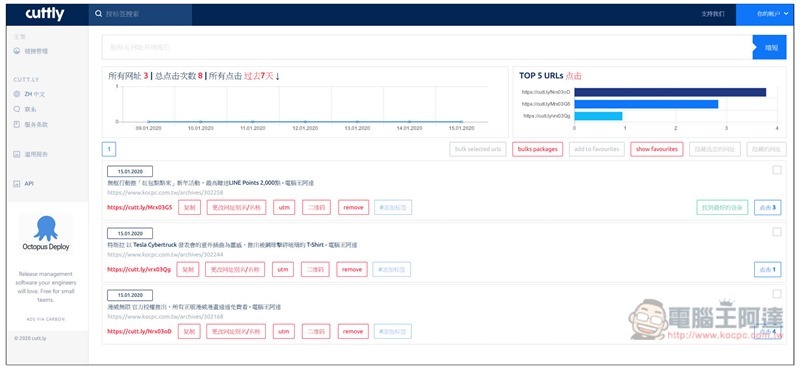Click the search magnifier icon in header
The image size is (800, 369).
tap(98, 14)
